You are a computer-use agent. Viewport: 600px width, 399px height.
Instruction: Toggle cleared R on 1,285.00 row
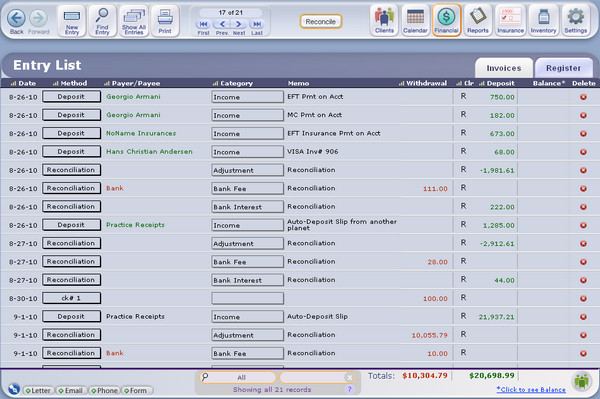click(463, 225)
